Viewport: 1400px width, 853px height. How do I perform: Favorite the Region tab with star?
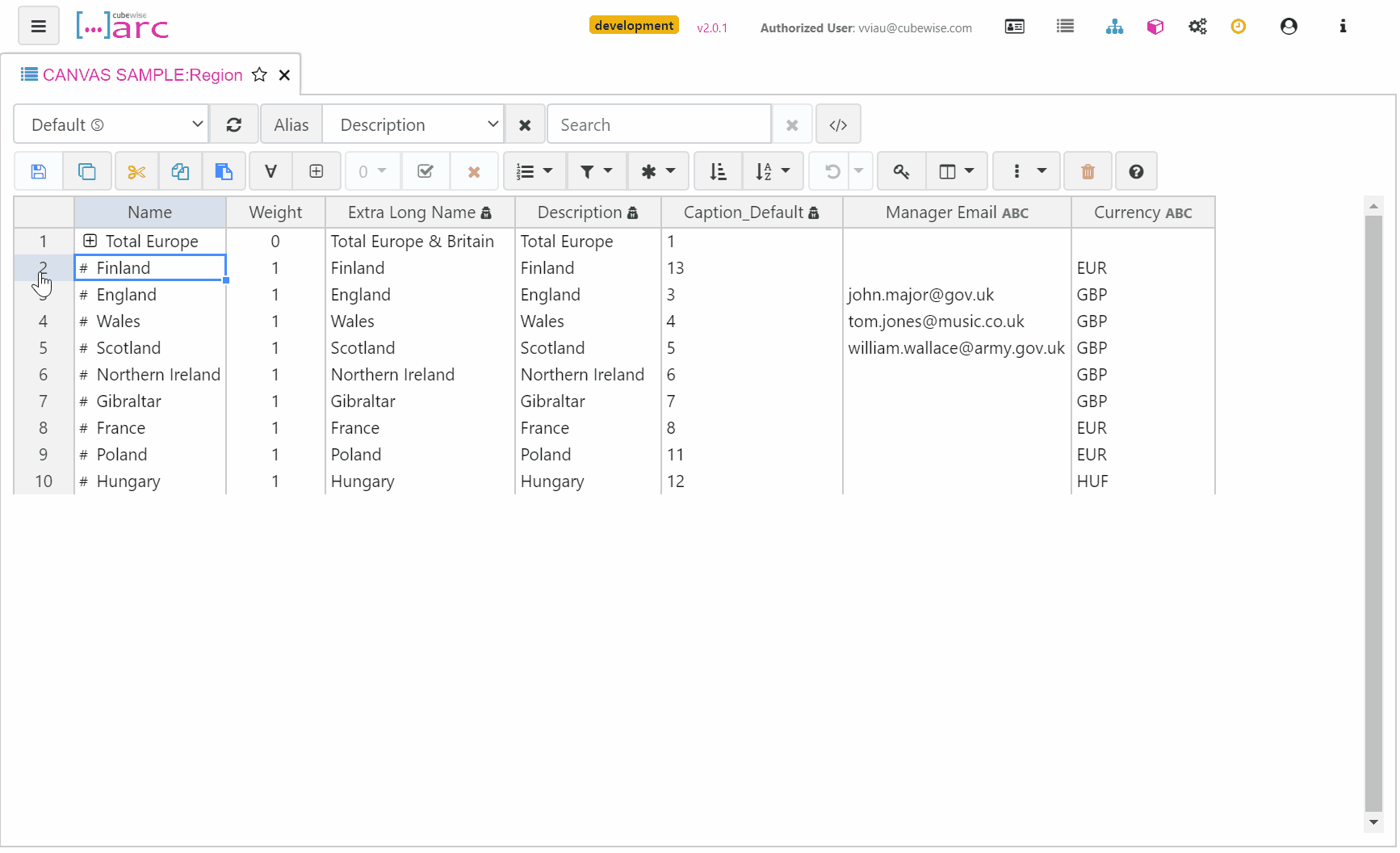click(x=259, y=75)
